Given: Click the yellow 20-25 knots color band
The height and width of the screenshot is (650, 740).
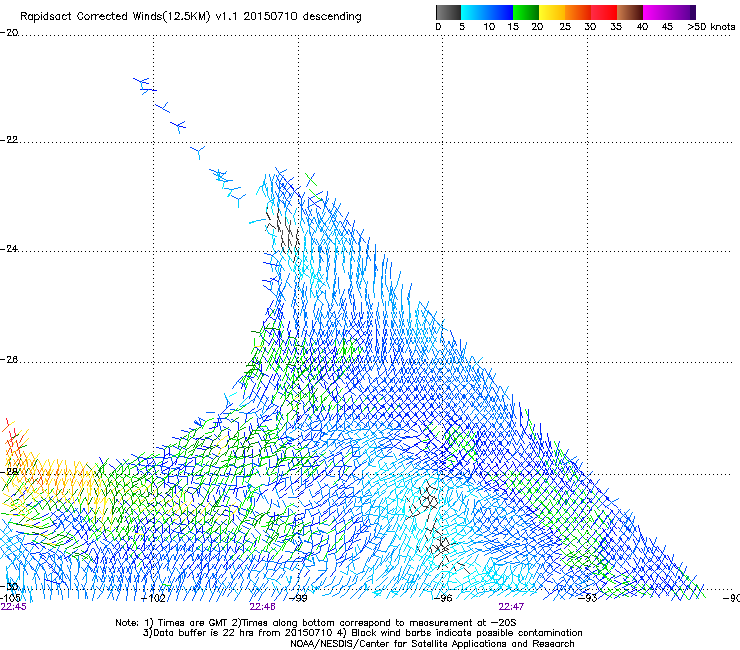Looking at the screenshot, I should click(552, 12).
